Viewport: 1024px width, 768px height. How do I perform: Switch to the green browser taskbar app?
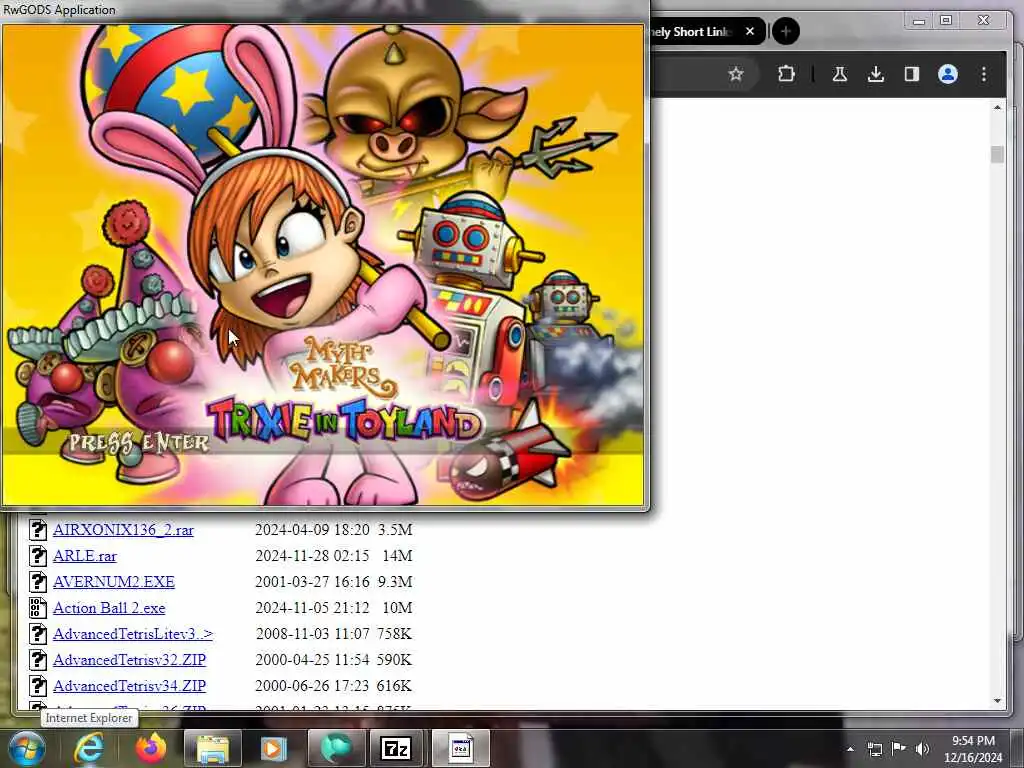[336, 748]
